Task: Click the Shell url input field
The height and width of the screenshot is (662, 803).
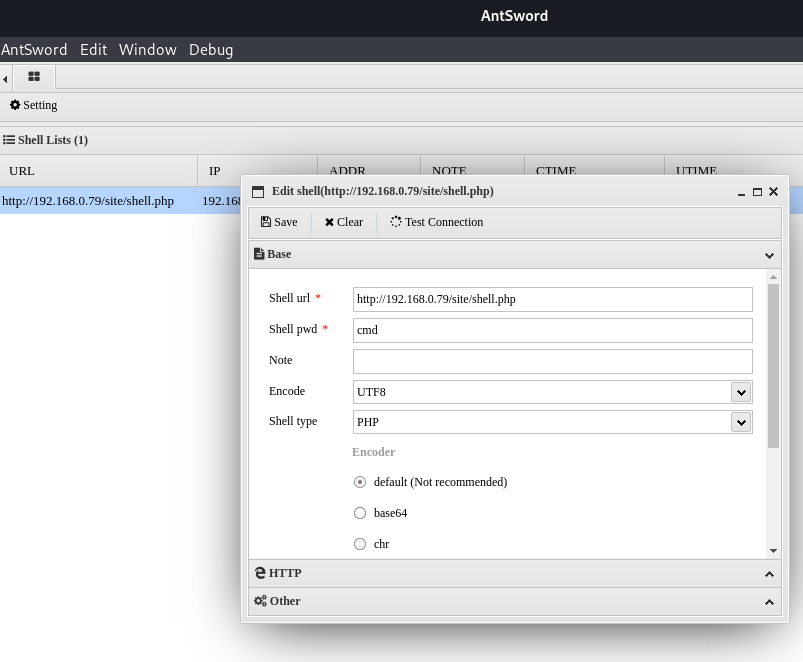Action: (x=553, y=300)
